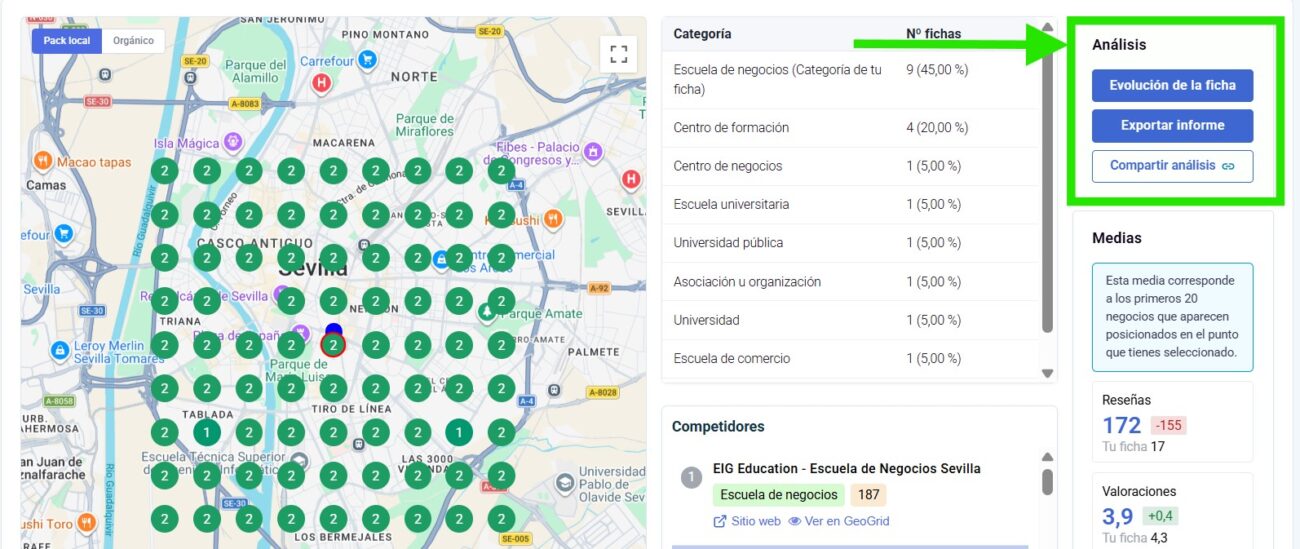Click the Reseñas average 172
This screenshot has height=549, width=1300.
click(x=1121, y=426)
